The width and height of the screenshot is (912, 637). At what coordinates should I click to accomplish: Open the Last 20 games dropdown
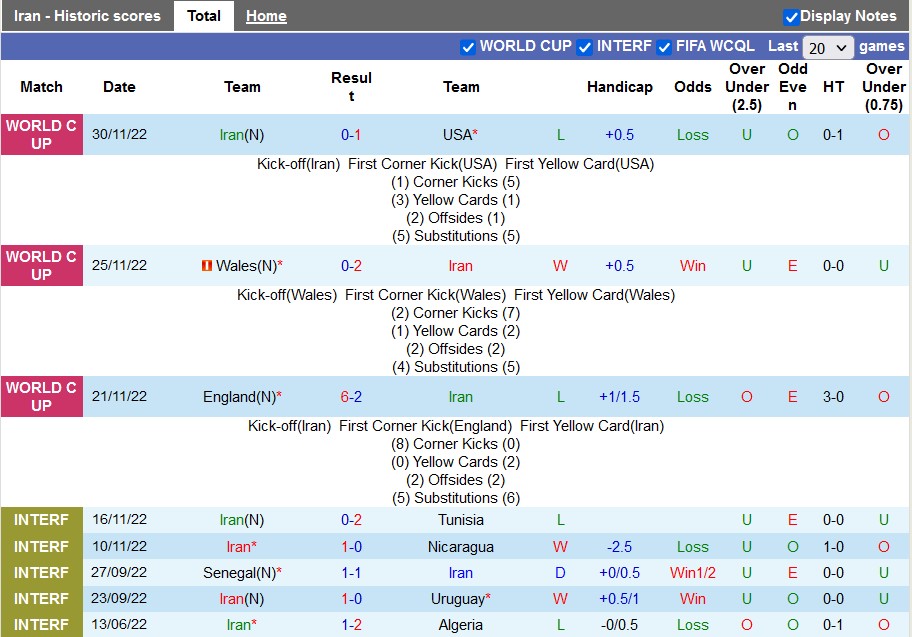click(828, 47)
